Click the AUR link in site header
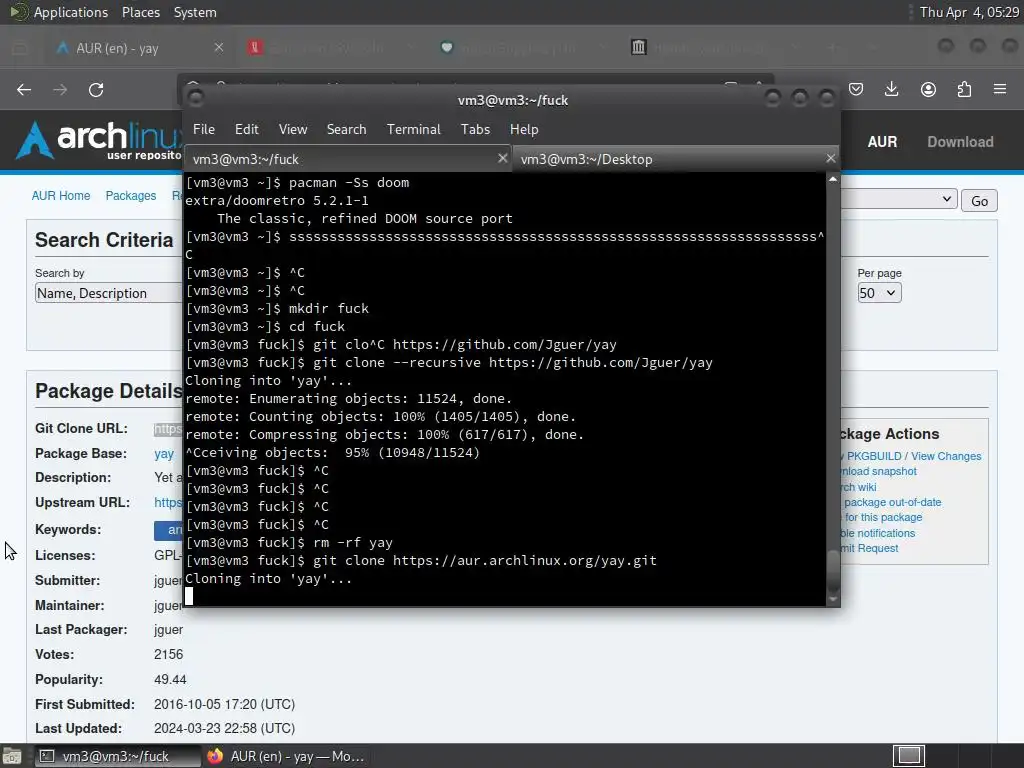Viewport: 1024px width, 768px height. tap(882, 142)
